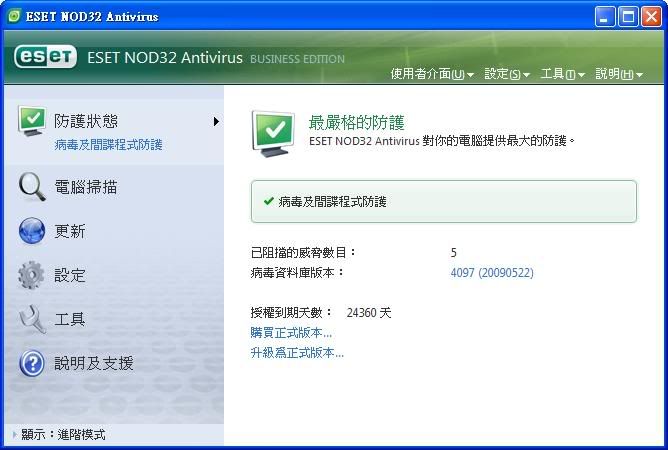Select 病毒及間諜程式防護 sub-item in sidebar

[108, 145]
